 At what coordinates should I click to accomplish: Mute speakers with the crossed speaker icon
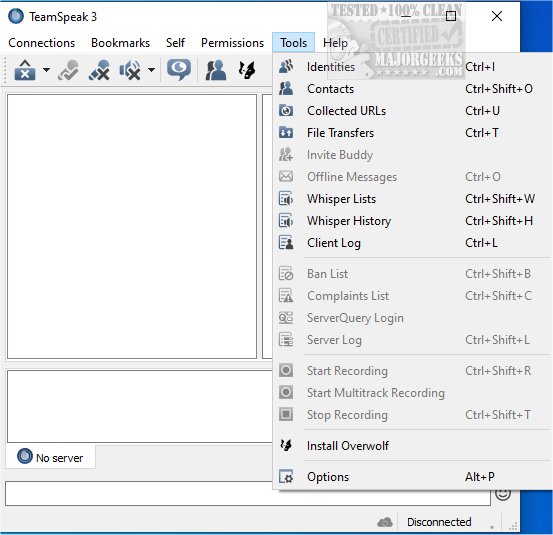click(130, 70)
